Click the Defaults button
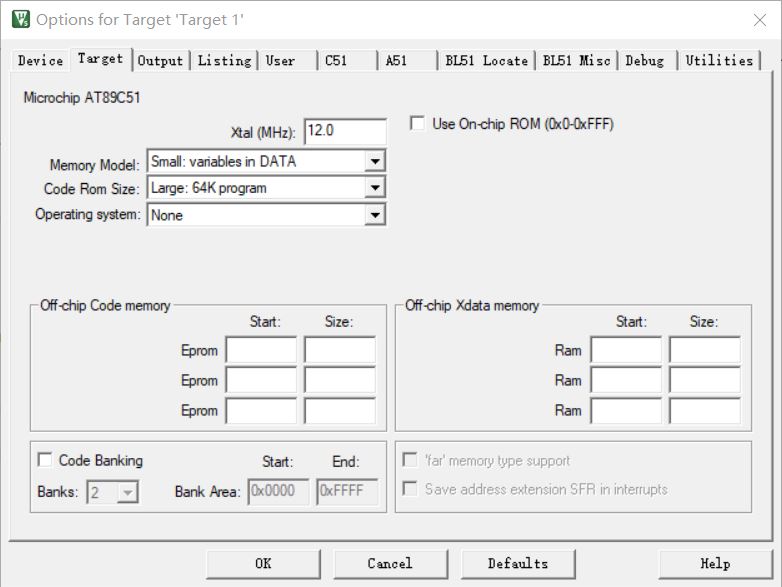The width and height of the screenshot is (782, 587). [518, 564]
